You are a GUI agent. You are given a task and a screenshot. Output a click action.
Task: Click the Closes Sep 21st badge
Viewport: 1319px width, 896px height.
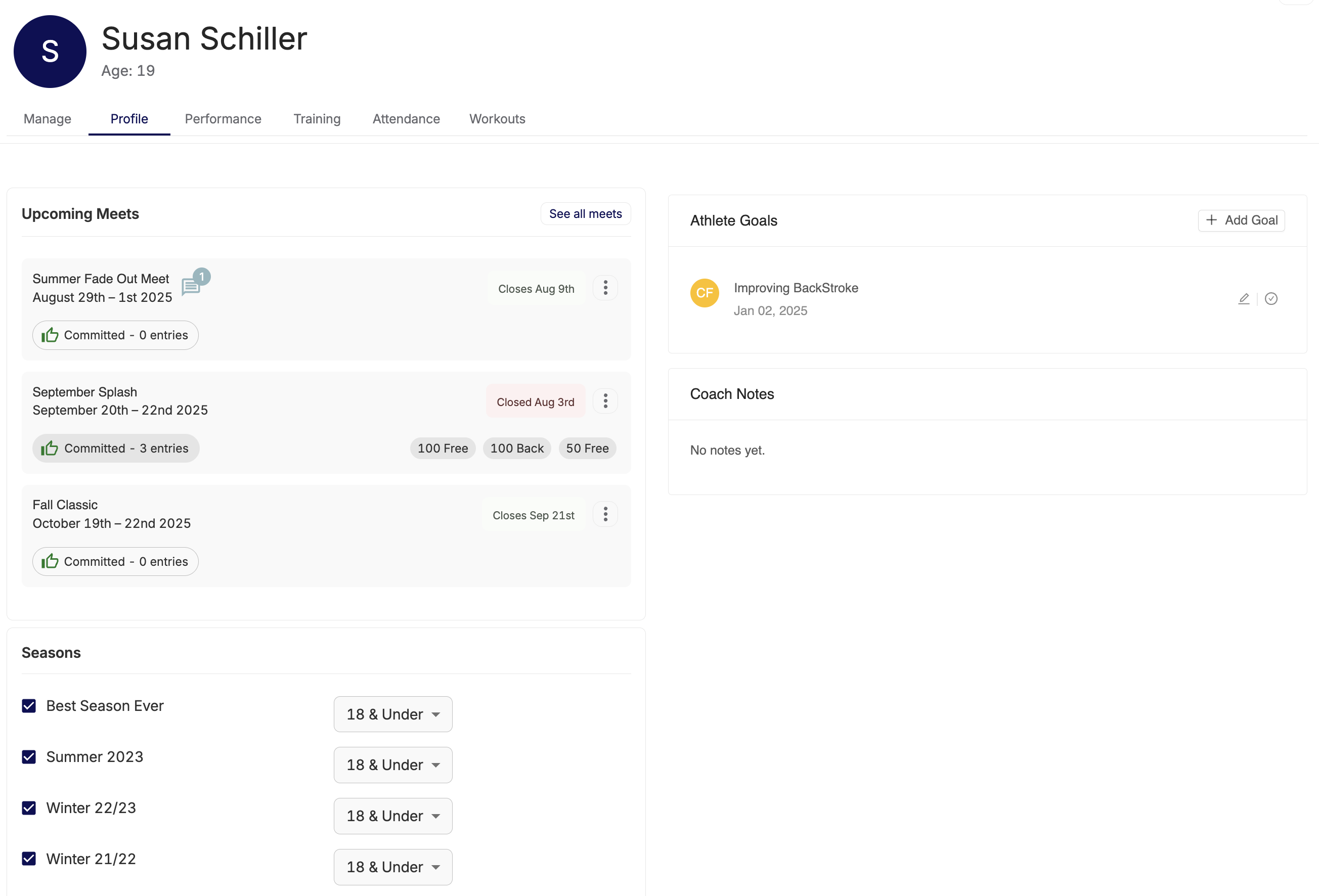(534, 515)
